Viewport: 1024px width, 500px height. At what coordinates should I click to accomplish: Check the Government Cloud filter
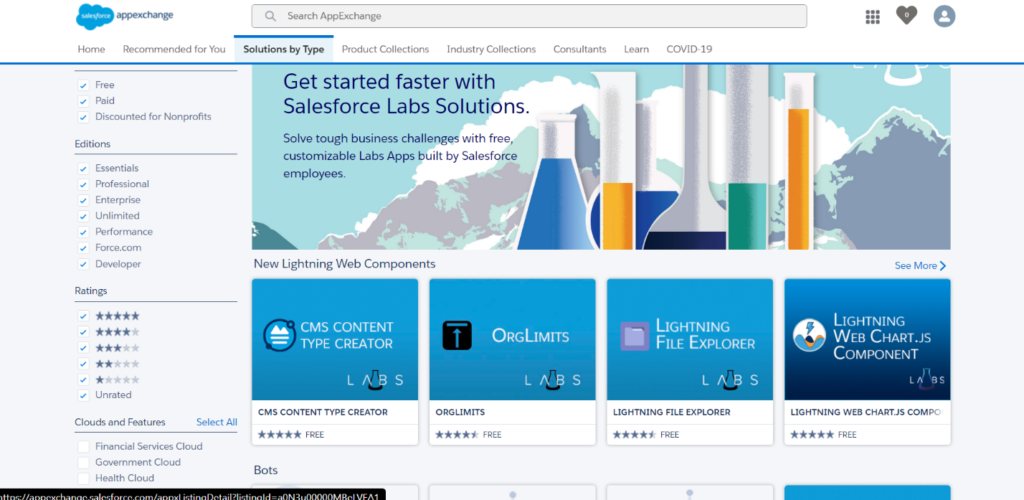[x=83, y=462]
